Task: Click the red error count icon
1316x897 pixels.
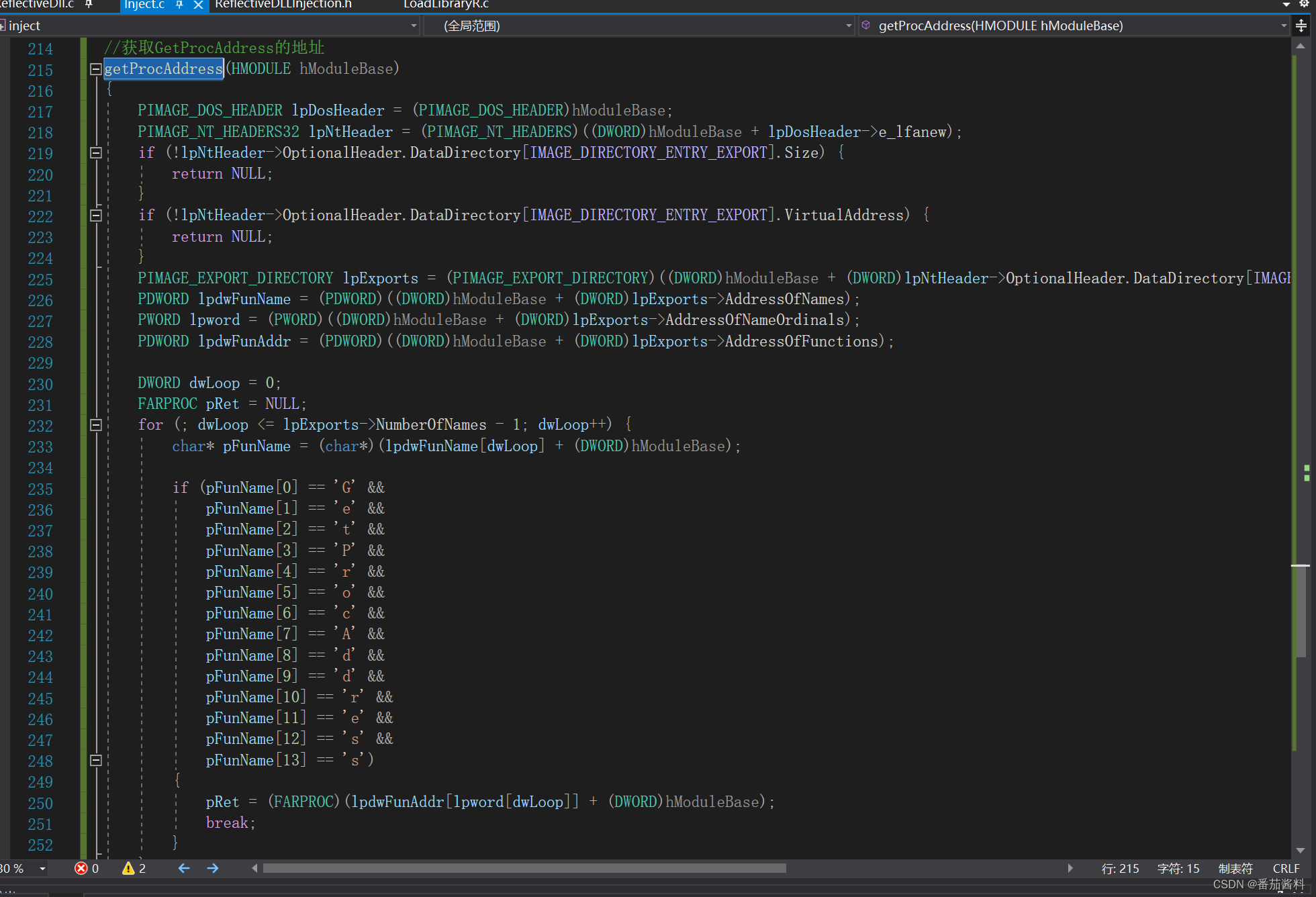Action: coord(81,868)
